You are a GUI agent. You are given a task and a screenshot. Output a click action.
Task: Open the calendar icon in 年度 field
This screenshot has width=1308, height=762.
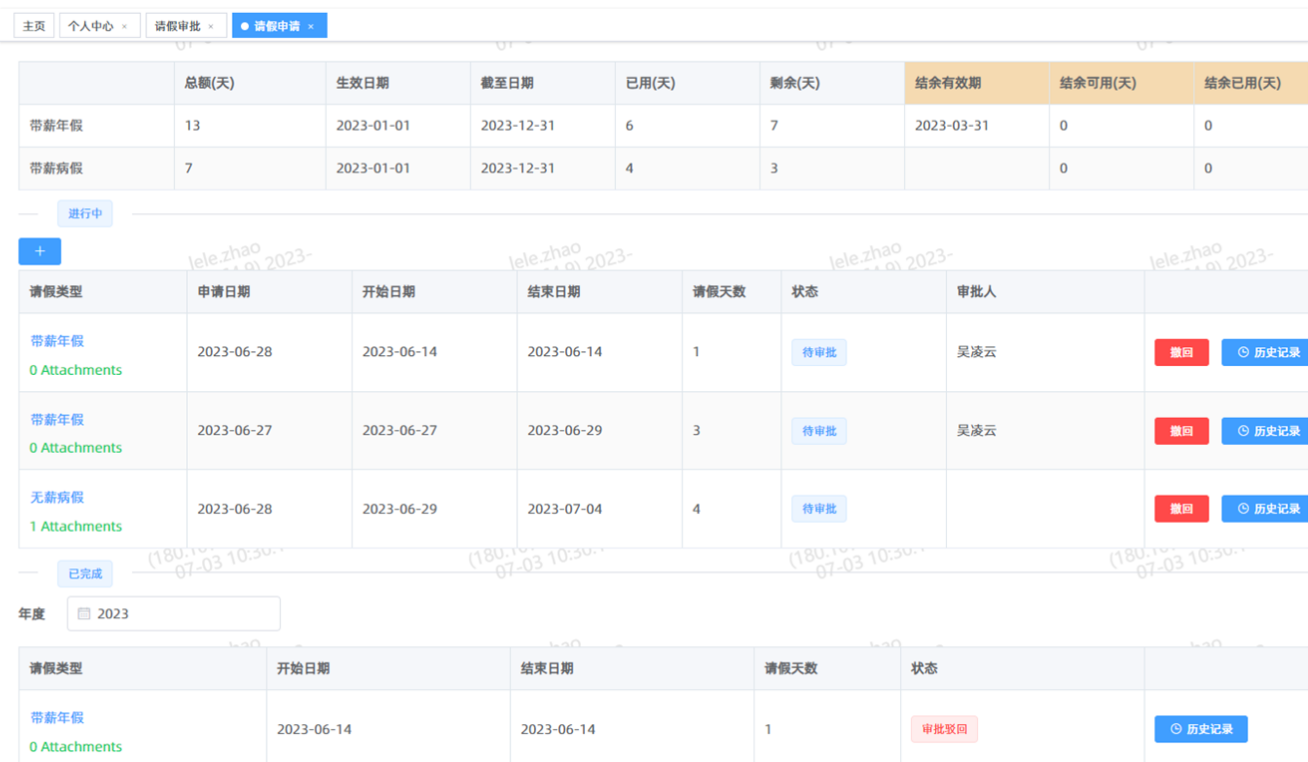84,614
